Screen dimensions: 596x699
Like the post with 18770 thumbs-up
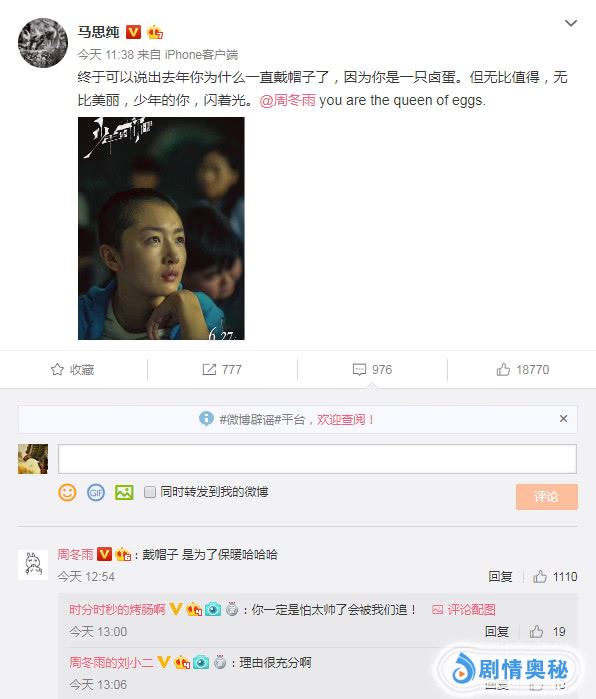[x=503, y=369]
